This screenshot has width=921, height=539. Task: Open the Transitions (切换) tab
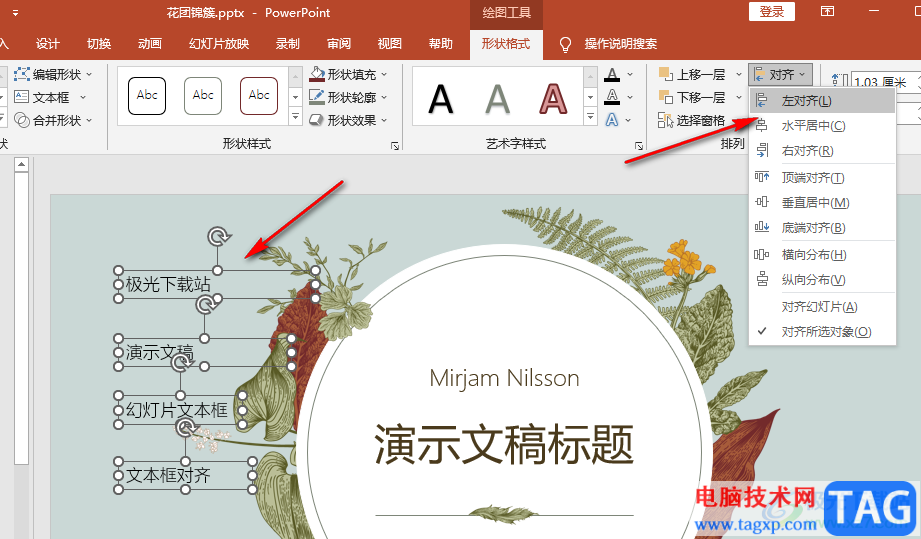tap(99, 44)
